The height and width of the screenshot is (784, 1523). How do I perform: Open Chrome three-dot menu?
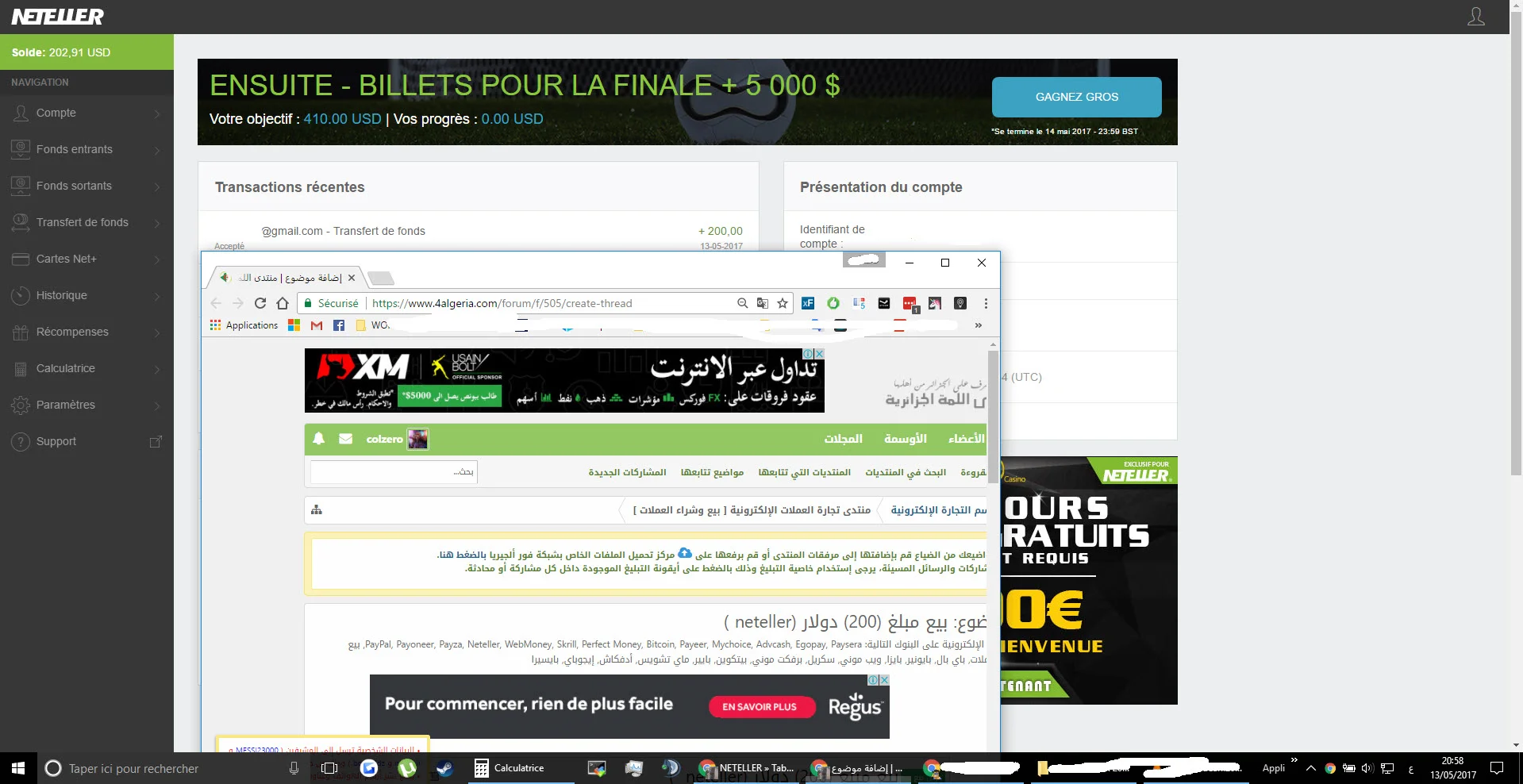click(x=986, y=303)
